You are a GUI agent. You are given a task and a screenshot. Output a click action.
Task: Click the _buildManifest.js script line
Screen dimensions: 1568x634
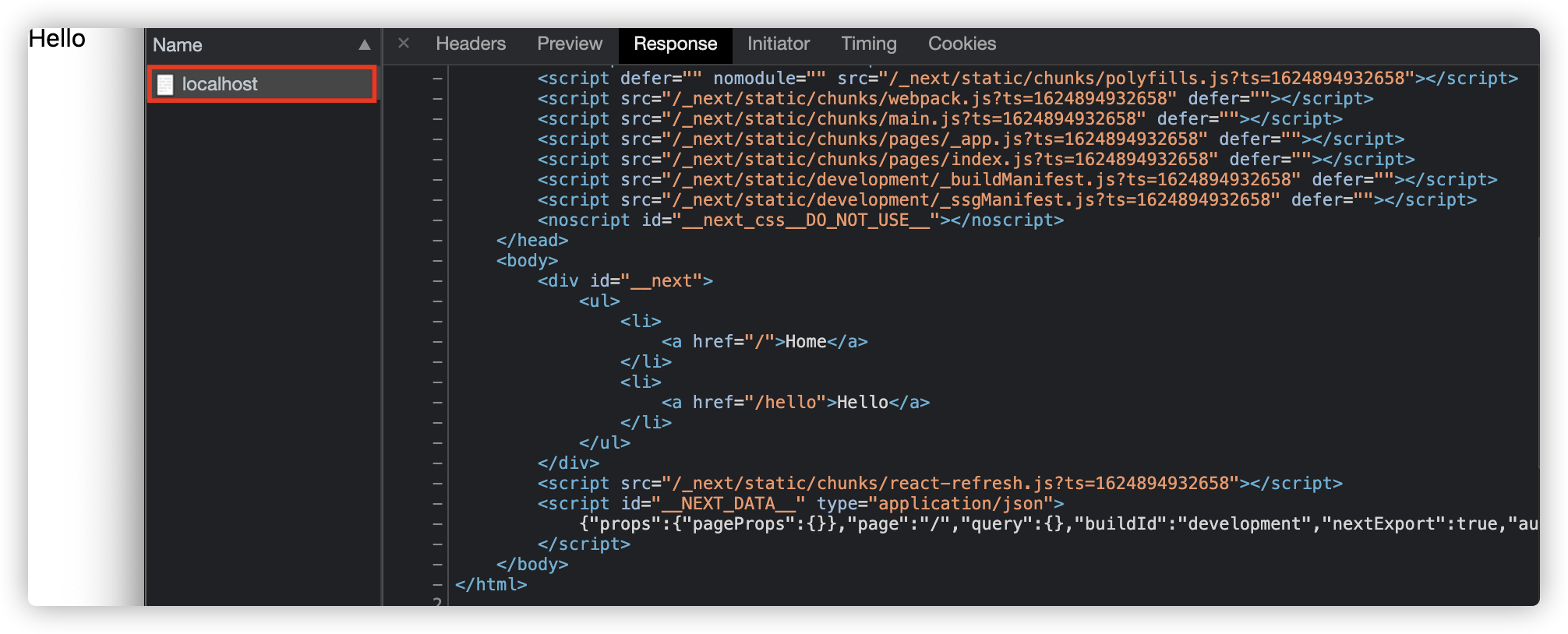pyautogui.click(x=1017, y=180)
